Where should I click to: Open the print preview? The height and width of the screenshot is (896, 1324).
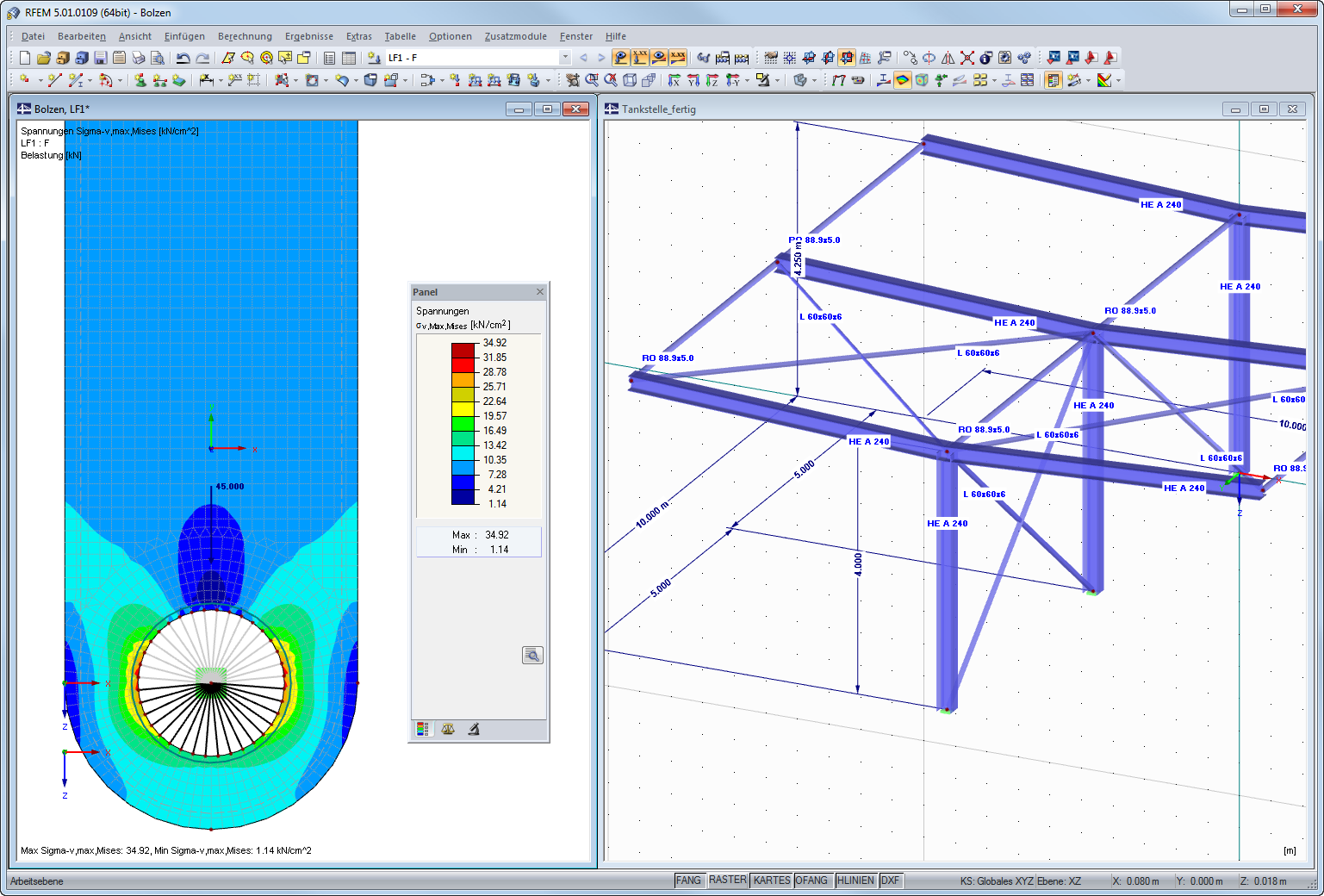pyautogui.click(x=158, y=58)
